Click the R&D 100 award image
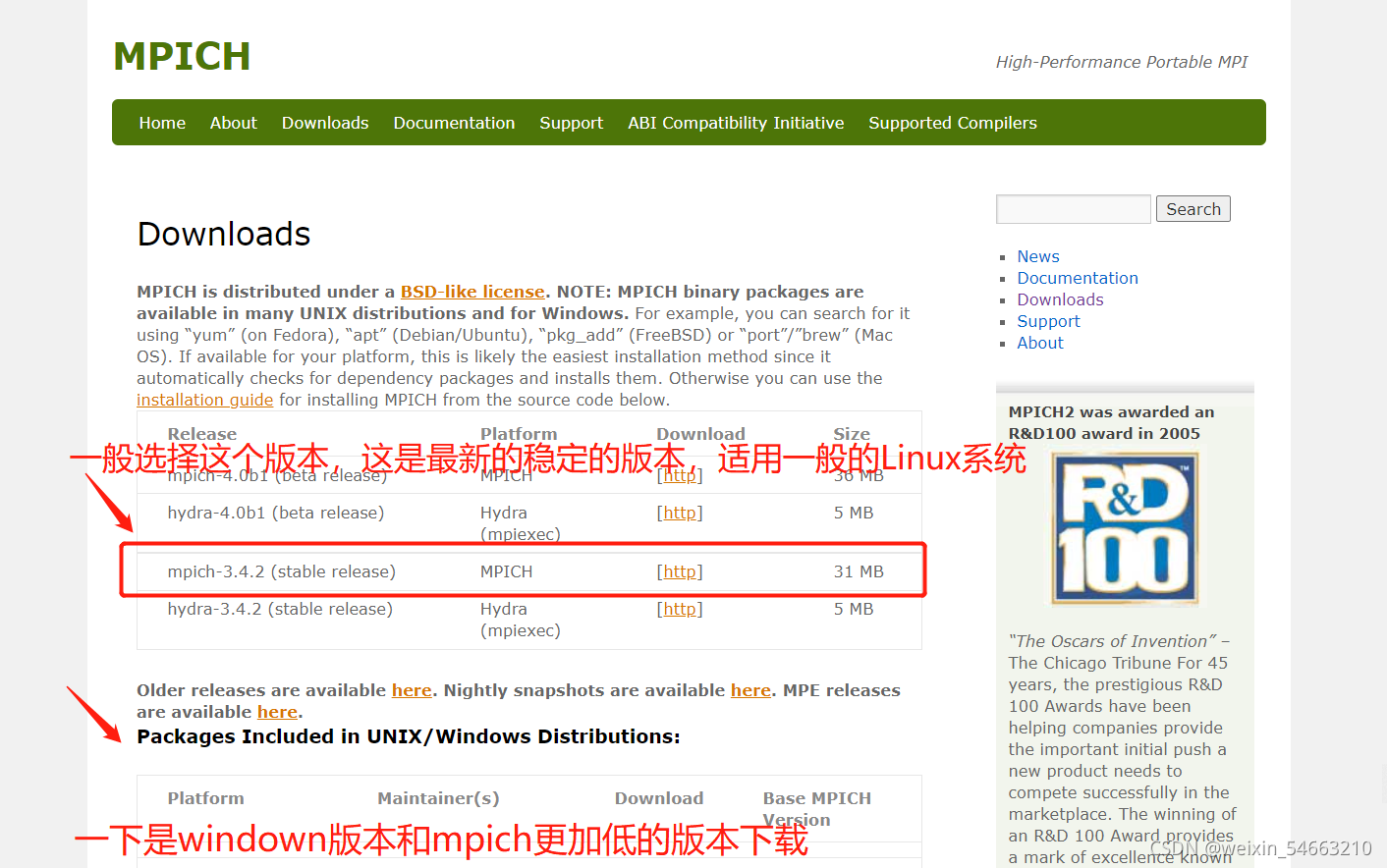The width and height of the screenshot is (1387, 868). coord(1126,528)
